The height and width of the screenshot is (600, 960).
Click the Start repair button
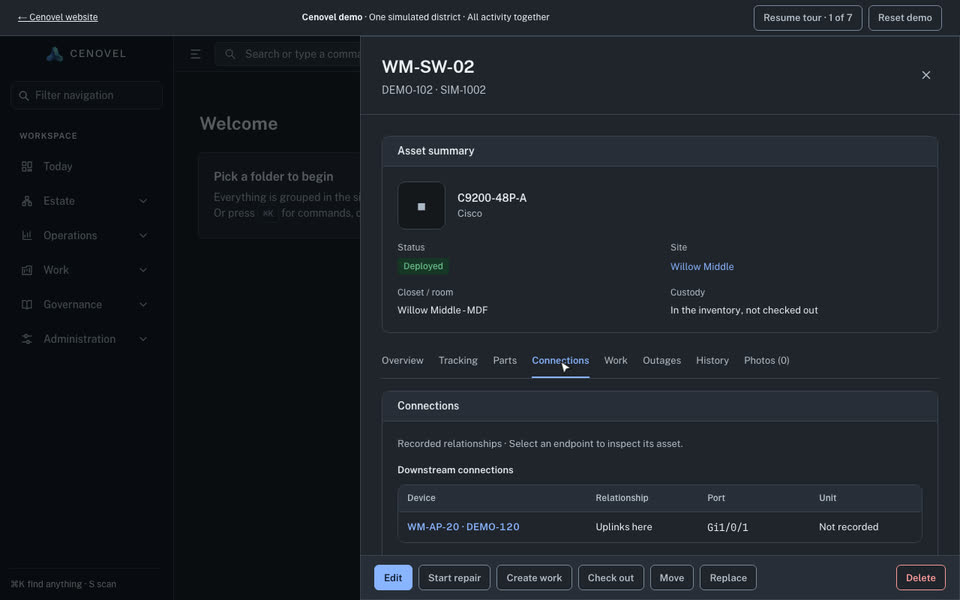click(x=454, y=577)
